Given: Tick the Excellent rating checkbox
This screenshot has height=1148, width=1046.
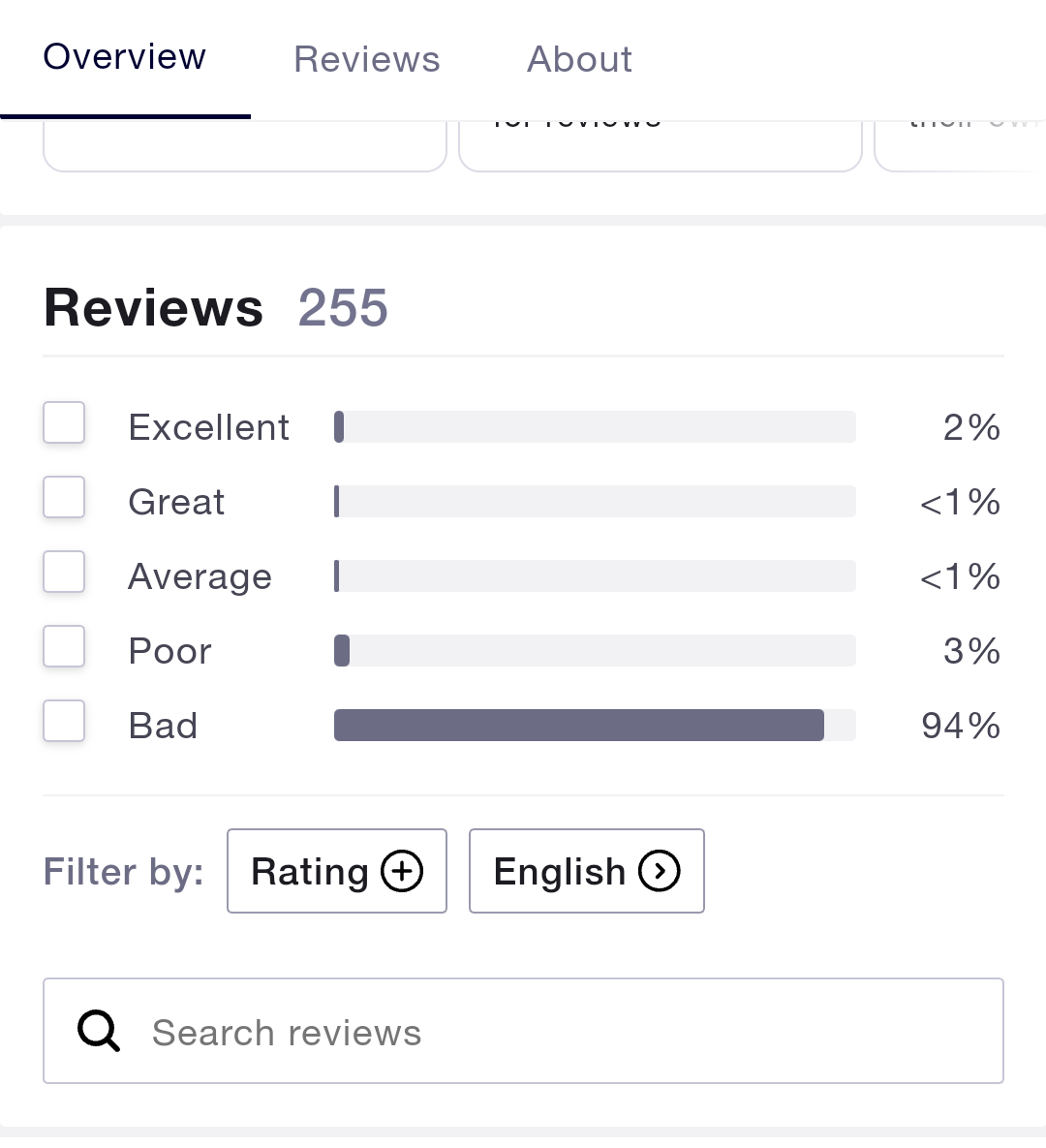Looking at the screenshot, I should [x=64, y=423].
